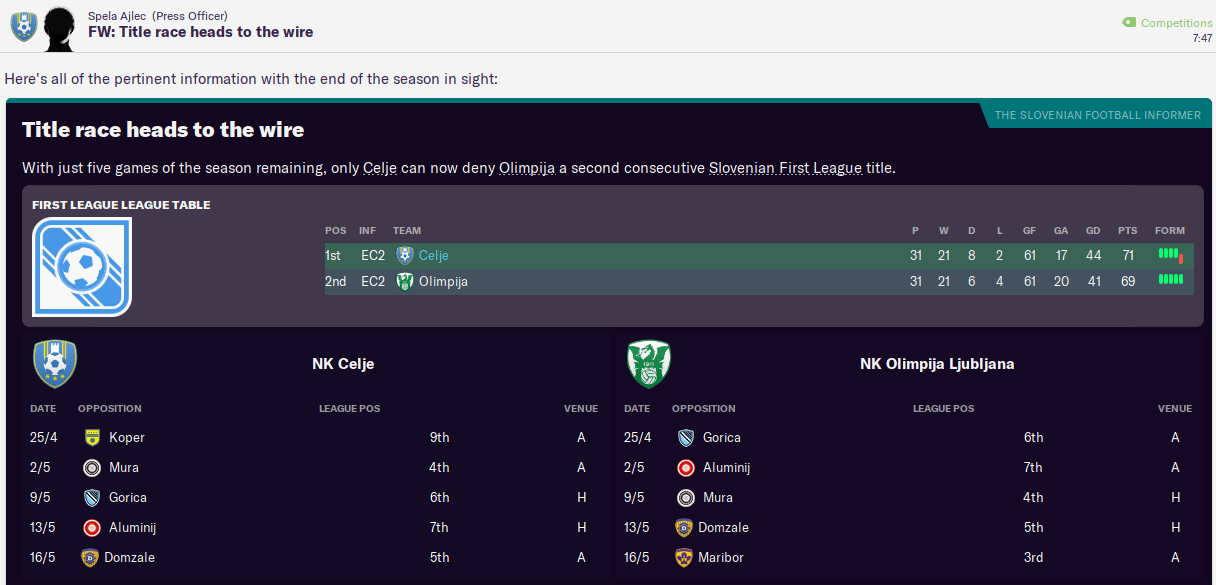Click the Celje club badge in the message header

pyautogui.click(x=23, y=27)
